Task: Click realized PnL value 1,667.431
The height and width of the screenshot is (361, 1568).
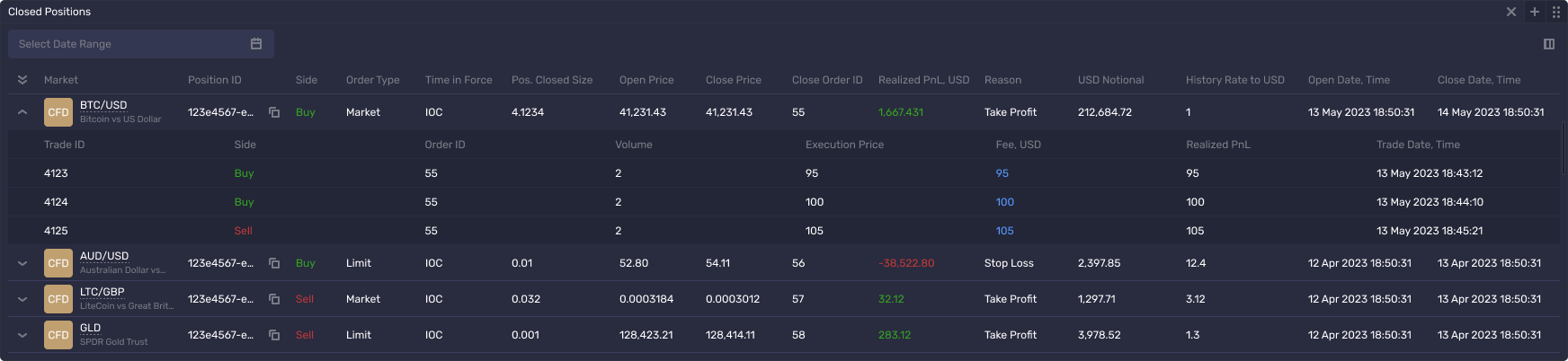Action: (x=901, y=112)
